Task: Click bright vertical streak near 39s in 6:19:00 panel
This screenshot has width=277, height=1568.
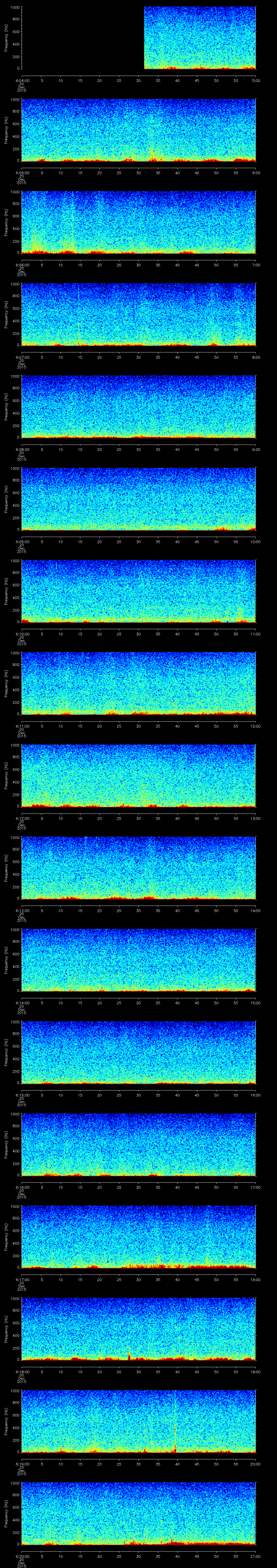Action: pyautogui.click(x=175, y=1421)
